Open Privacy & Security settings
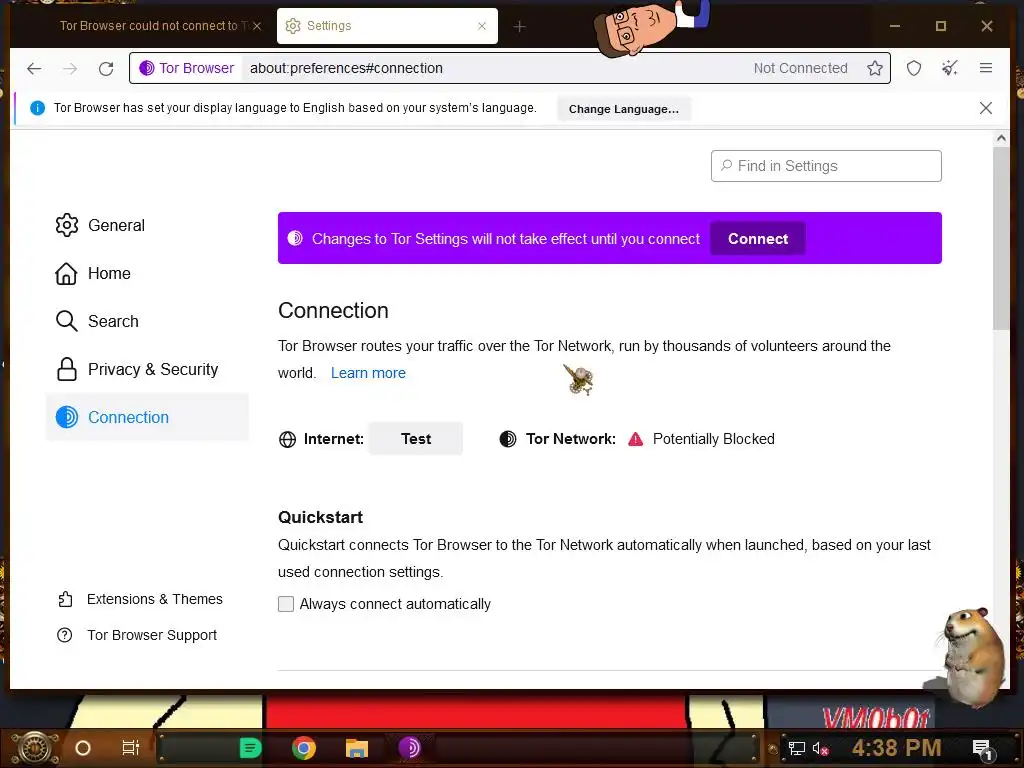 (x=147, y=369)
